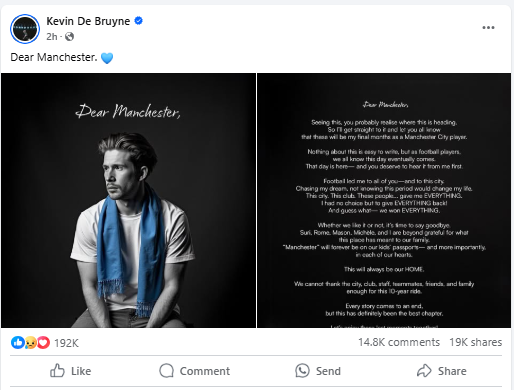Screen dimensions: 514x390
Task: Open the 2h post timestamp link
Action: click(x=52, y=36)
